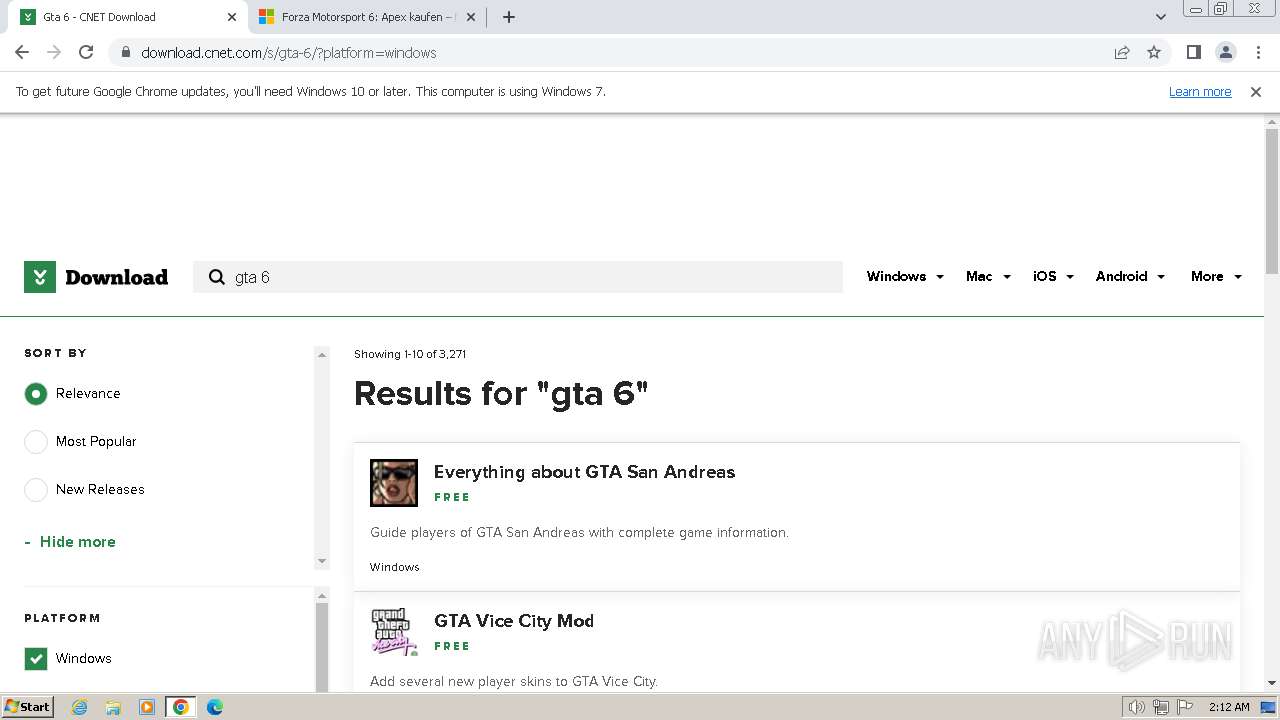Uncheck the Windows platform checkbox
The image size is (1280, 720).
[x=36, y=659]
